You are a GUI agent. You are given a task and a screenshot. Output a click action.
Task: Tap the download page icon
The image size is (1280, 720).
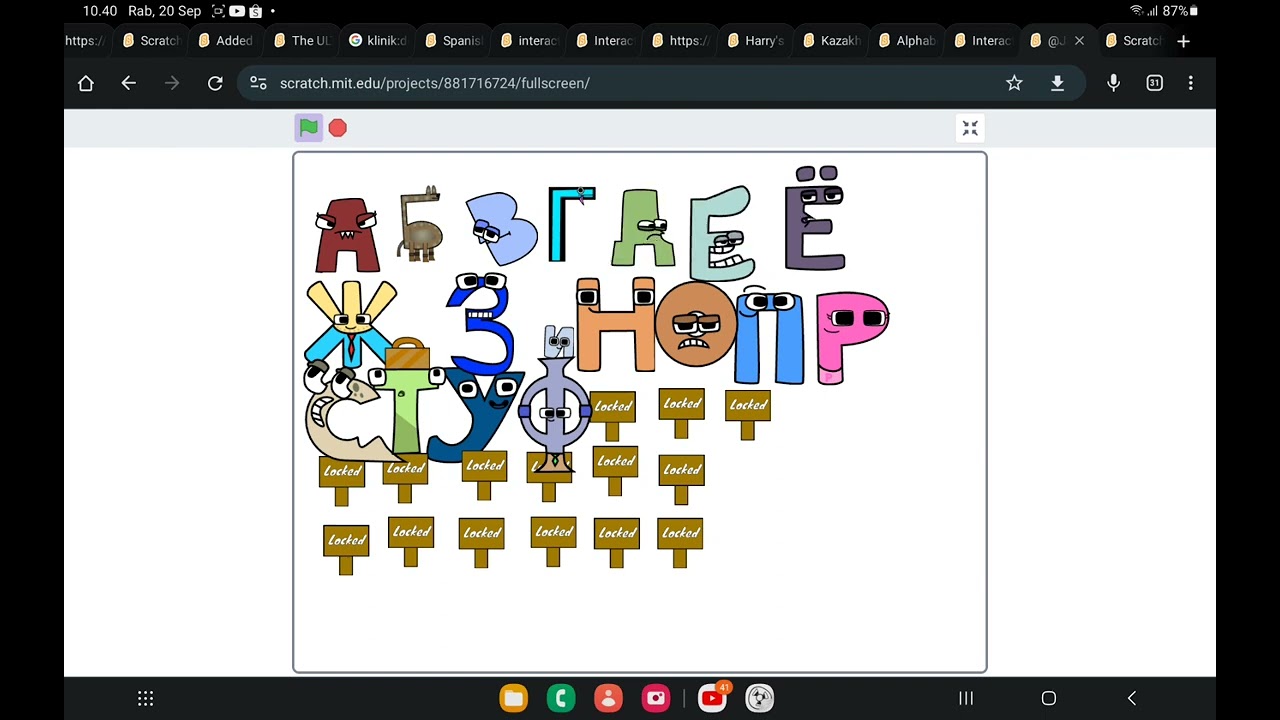[x=1057, y=83]
